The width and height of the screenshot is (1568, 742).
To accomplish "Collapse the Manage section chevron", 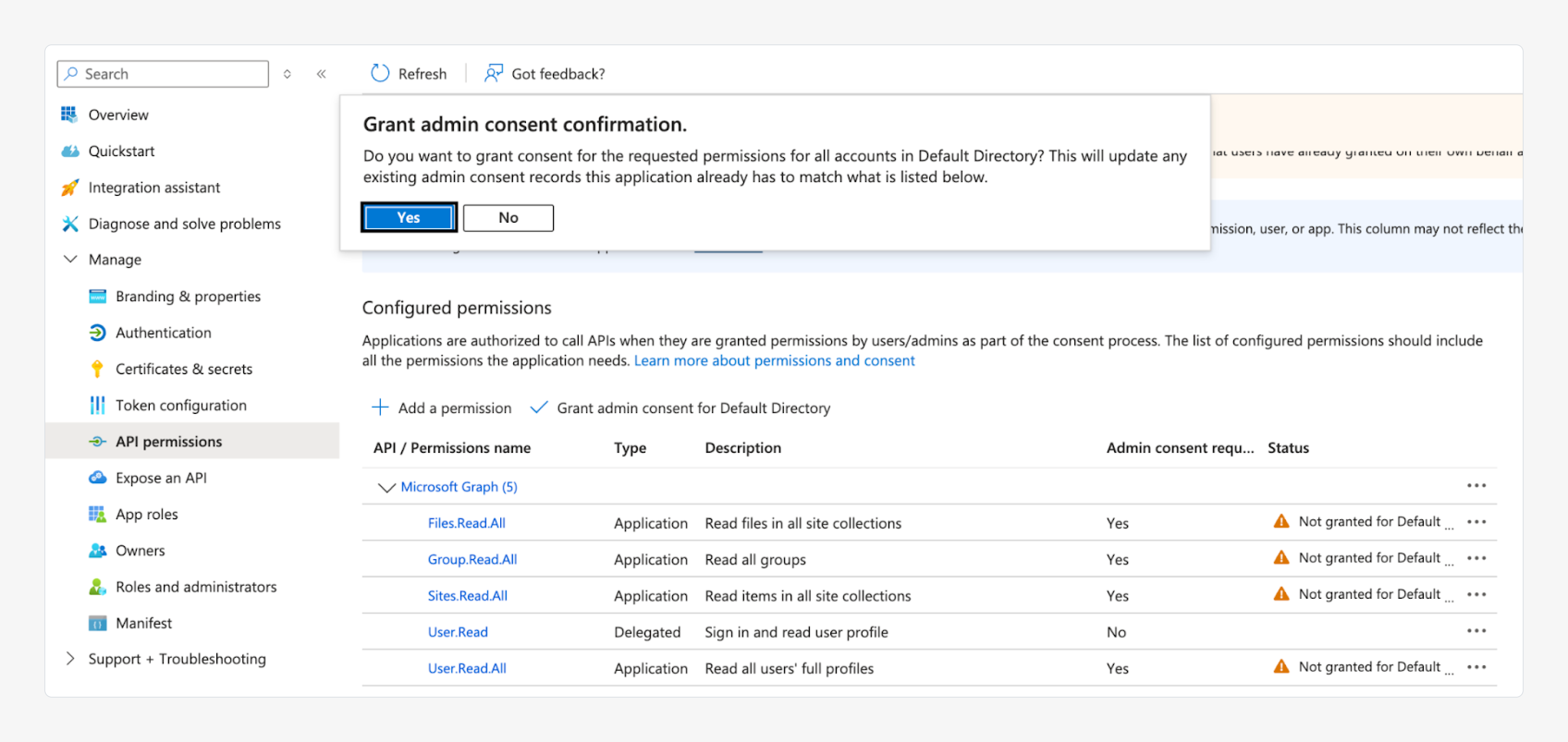I will coord(70,259).
